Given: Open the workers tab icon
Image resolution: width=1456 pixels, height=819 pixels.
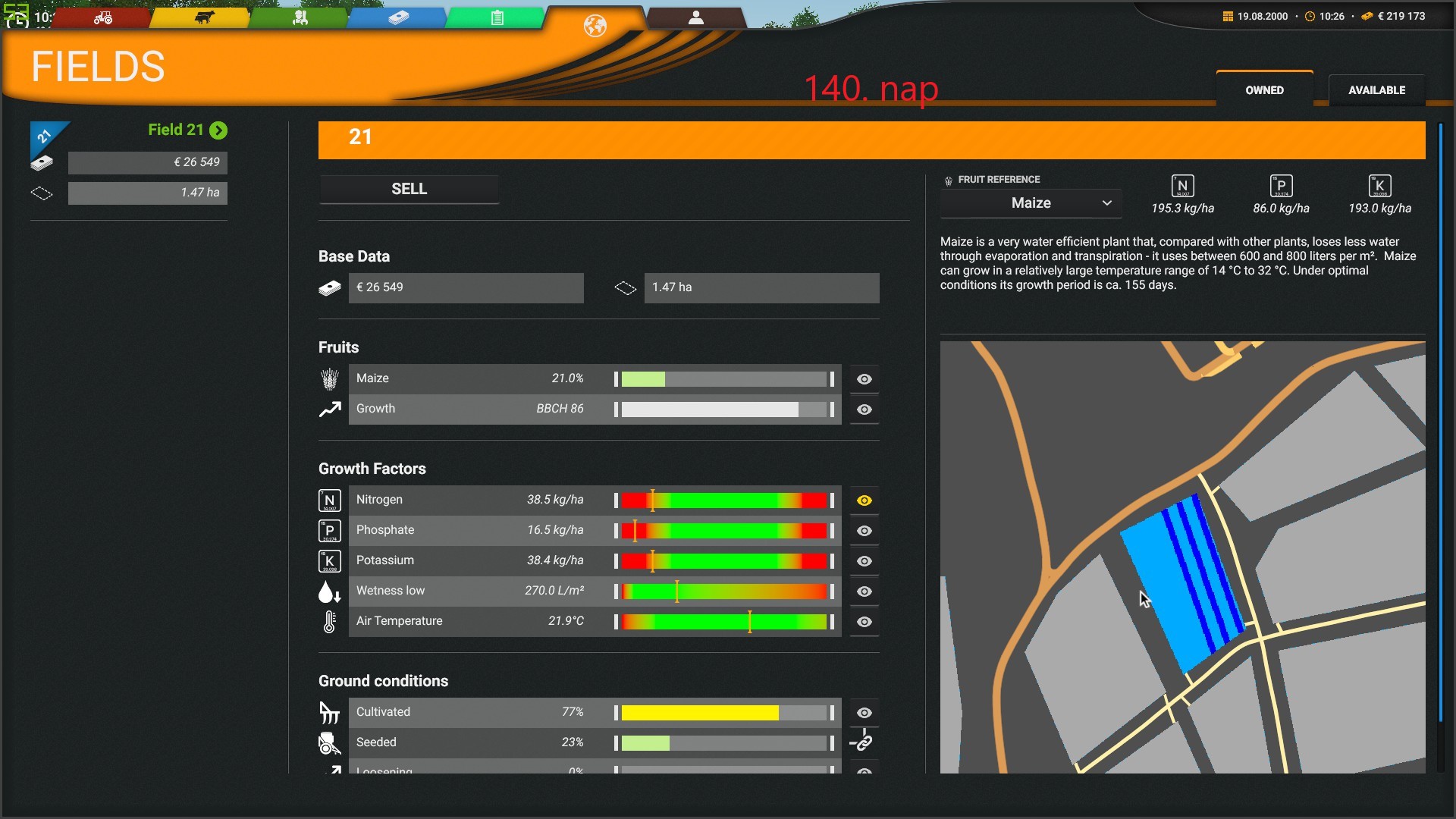Looking at the screenshot, I should (300, 17).
